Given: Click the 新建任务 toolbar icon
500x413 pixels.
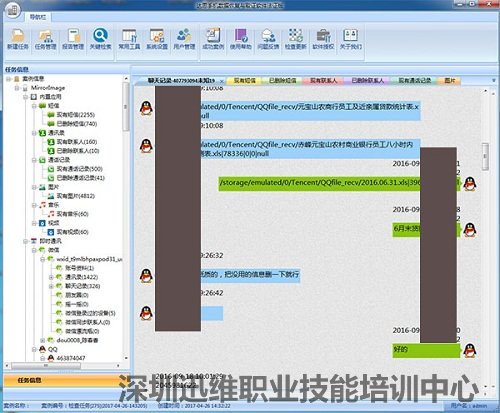Looking at the screenshot, I should [18, 39].
